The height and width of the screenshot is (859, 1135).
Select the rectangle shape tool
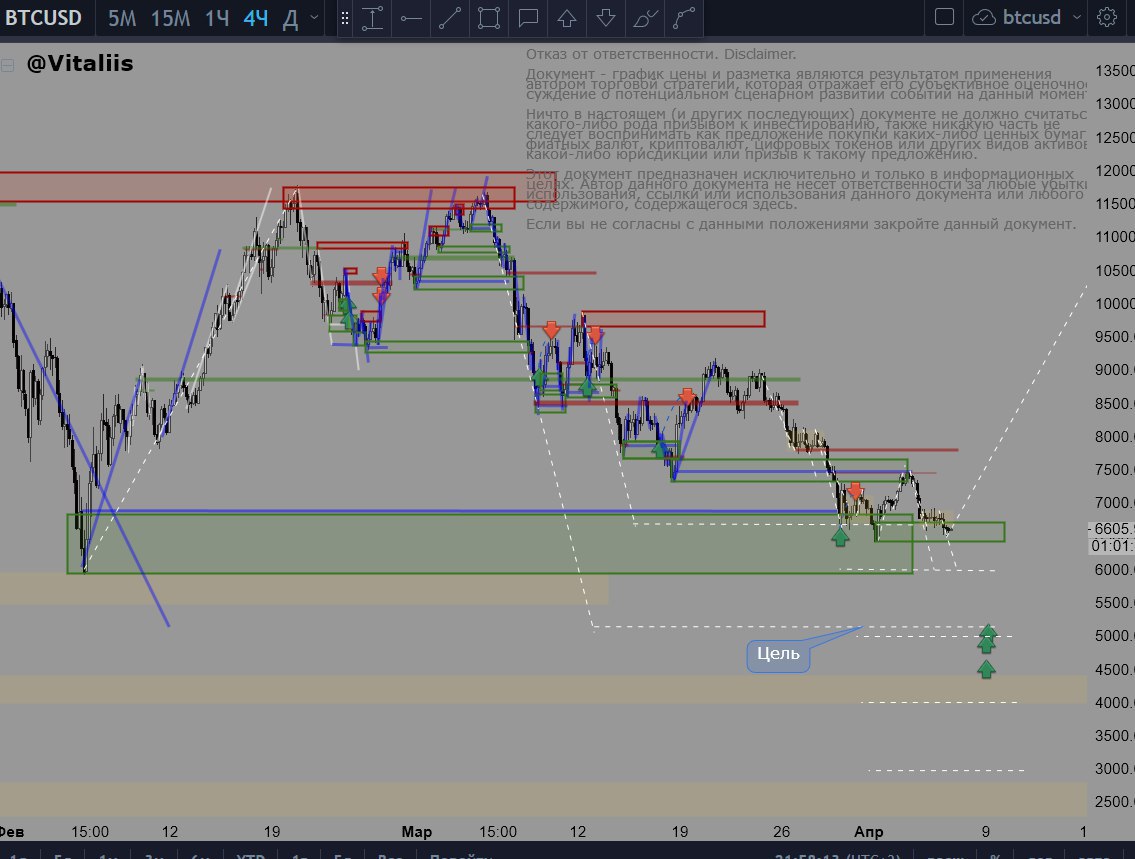pos(489,18)
